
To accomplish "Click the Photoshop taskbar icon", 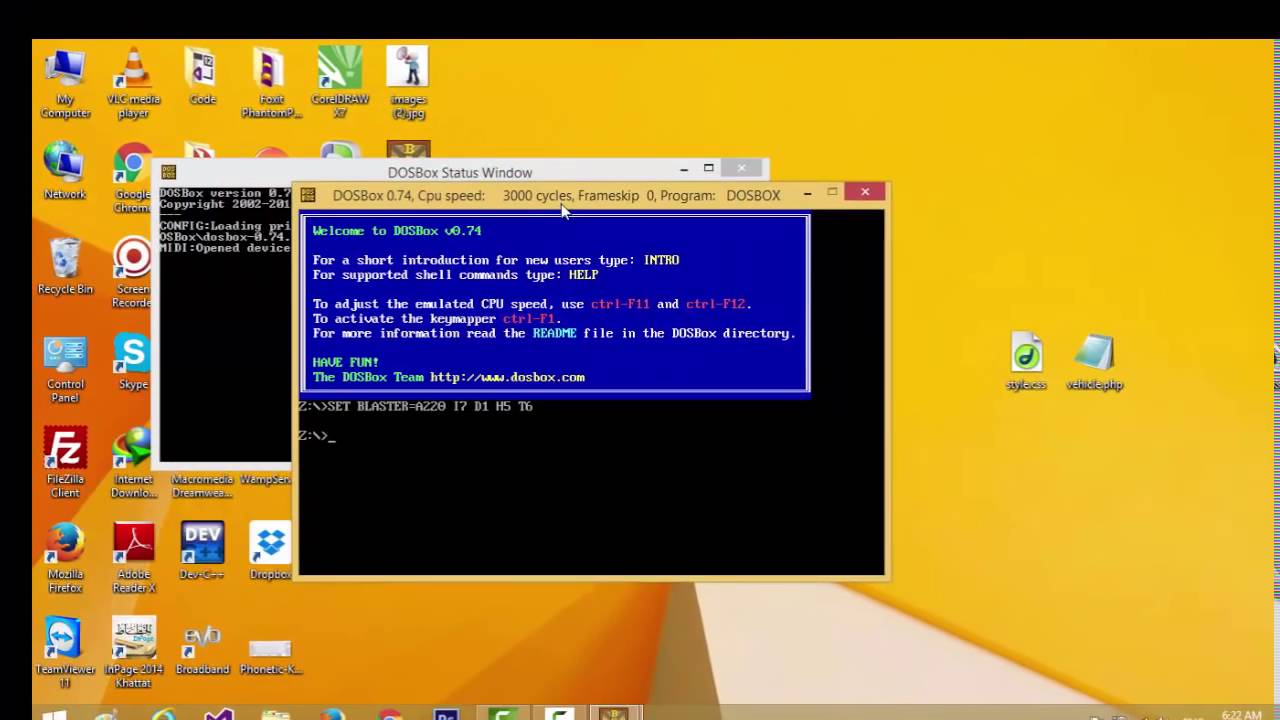I will (446, 714).
